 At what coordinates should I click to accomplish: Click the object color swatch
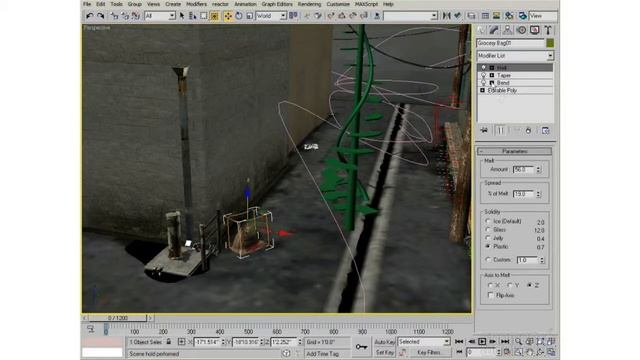pos(550,43)
